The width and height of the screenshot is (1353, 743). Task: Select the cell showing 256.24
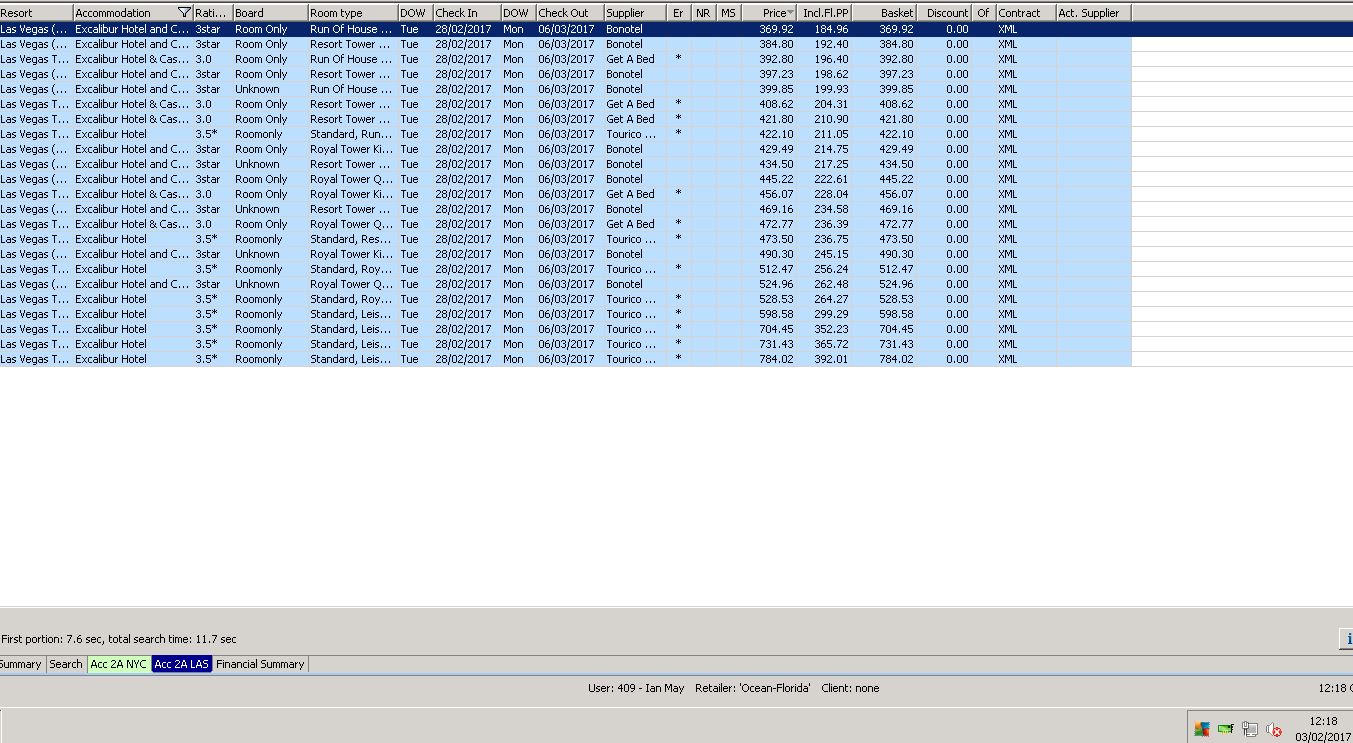tap(825, 269)
